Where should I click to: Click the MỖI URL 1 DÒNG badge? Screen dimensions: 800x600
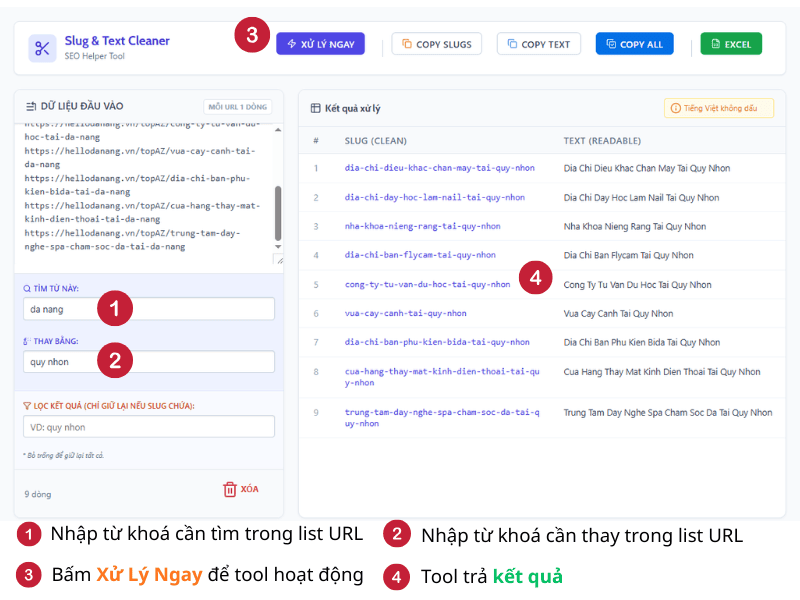pyautogui.click(x=237, y=107)
